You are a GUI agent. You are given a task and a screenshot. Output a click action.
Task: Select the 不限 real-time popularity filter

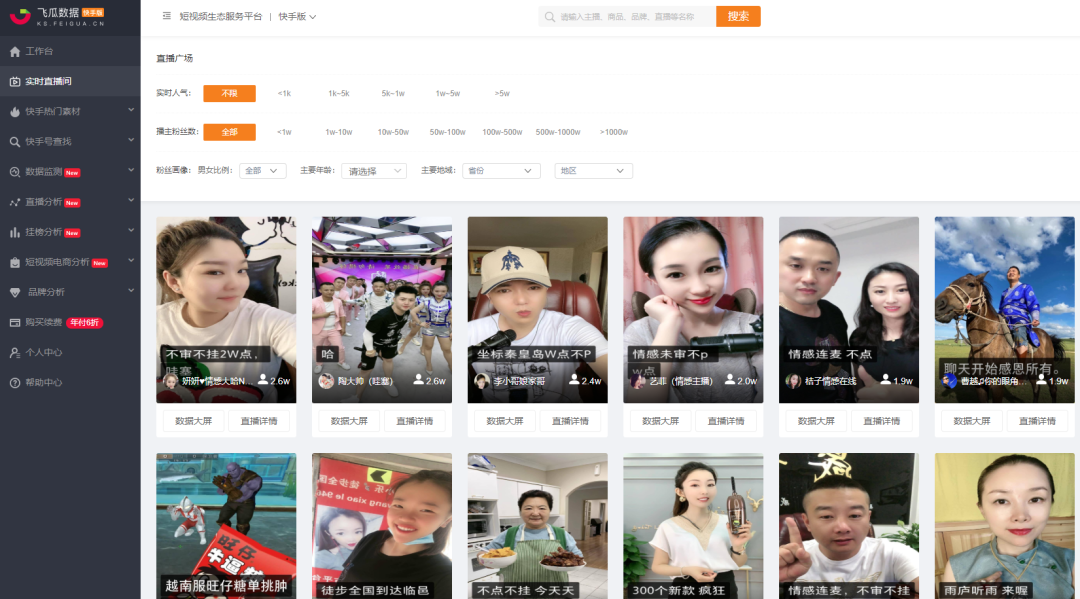coord(230,91)
